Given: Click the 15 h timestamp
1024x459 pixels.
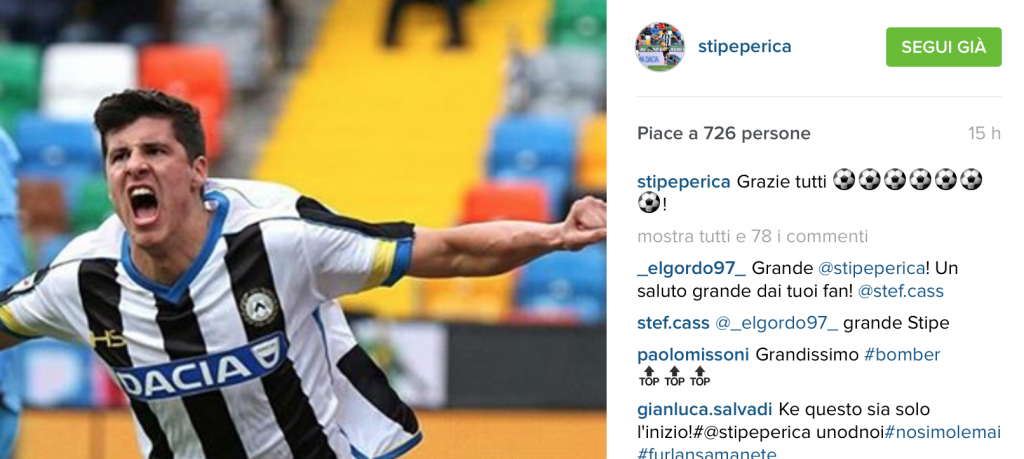Looking at the screenshot, I should (984, 134).
